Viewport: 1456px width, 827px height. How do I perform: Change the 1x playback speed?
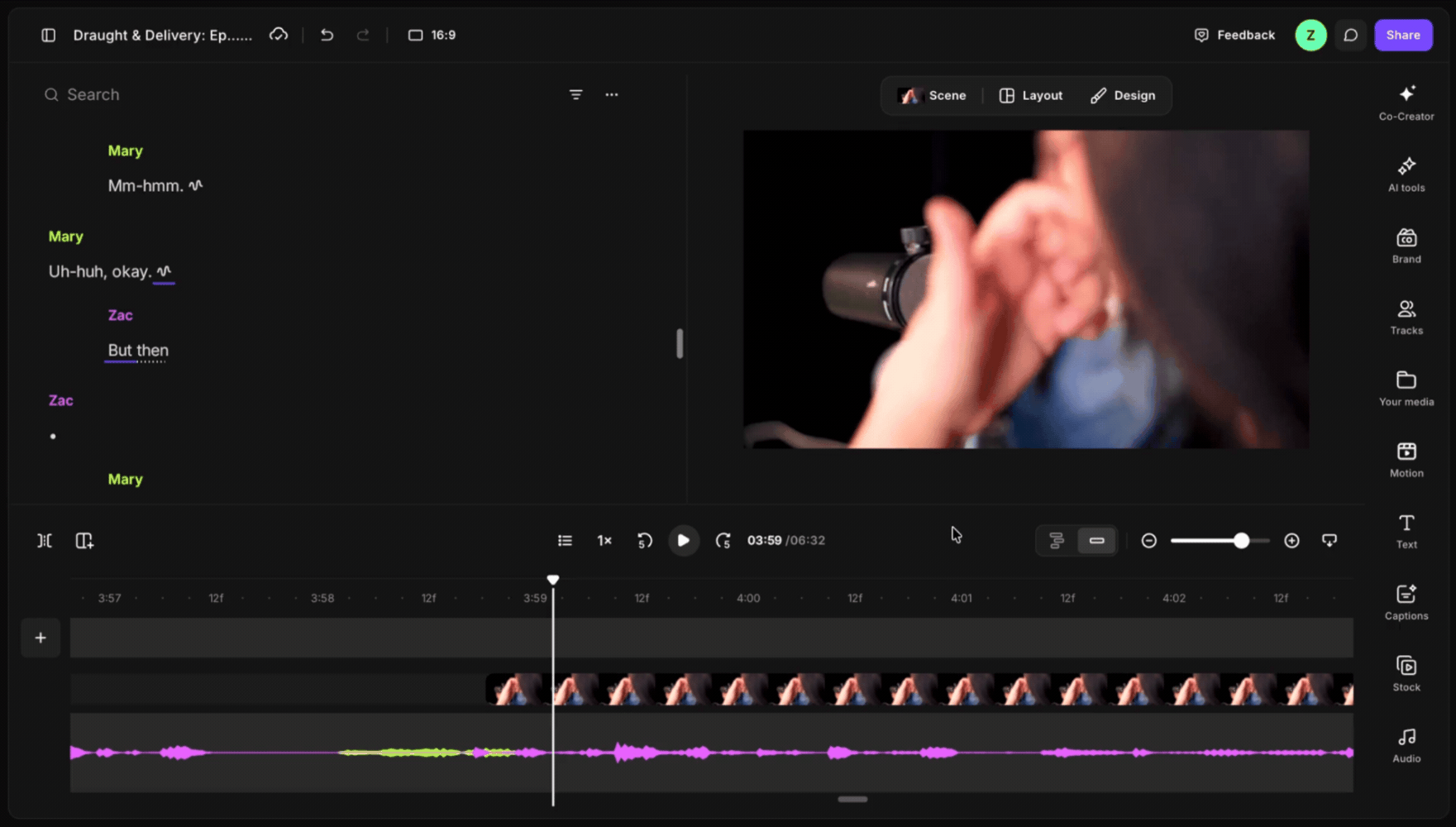[x=604, y=540]
